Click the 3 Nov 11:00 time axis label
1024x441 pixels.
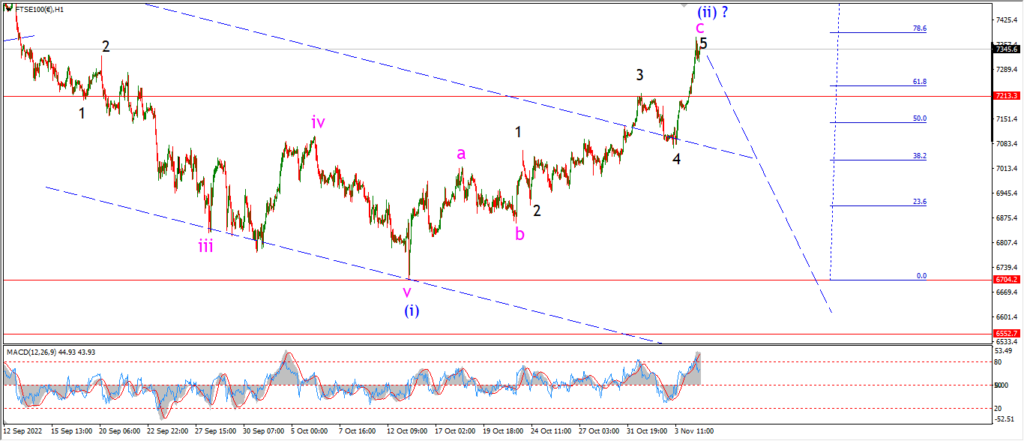(x=694, y=432)
